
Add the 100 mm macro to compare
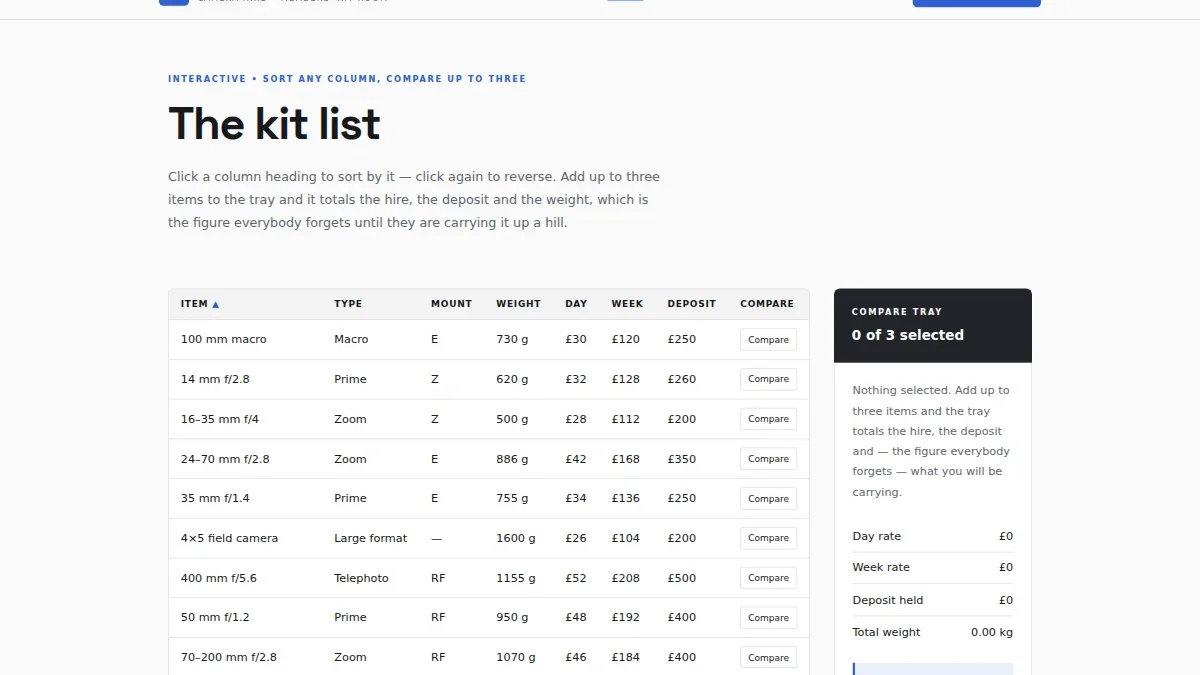pos(768,340)
